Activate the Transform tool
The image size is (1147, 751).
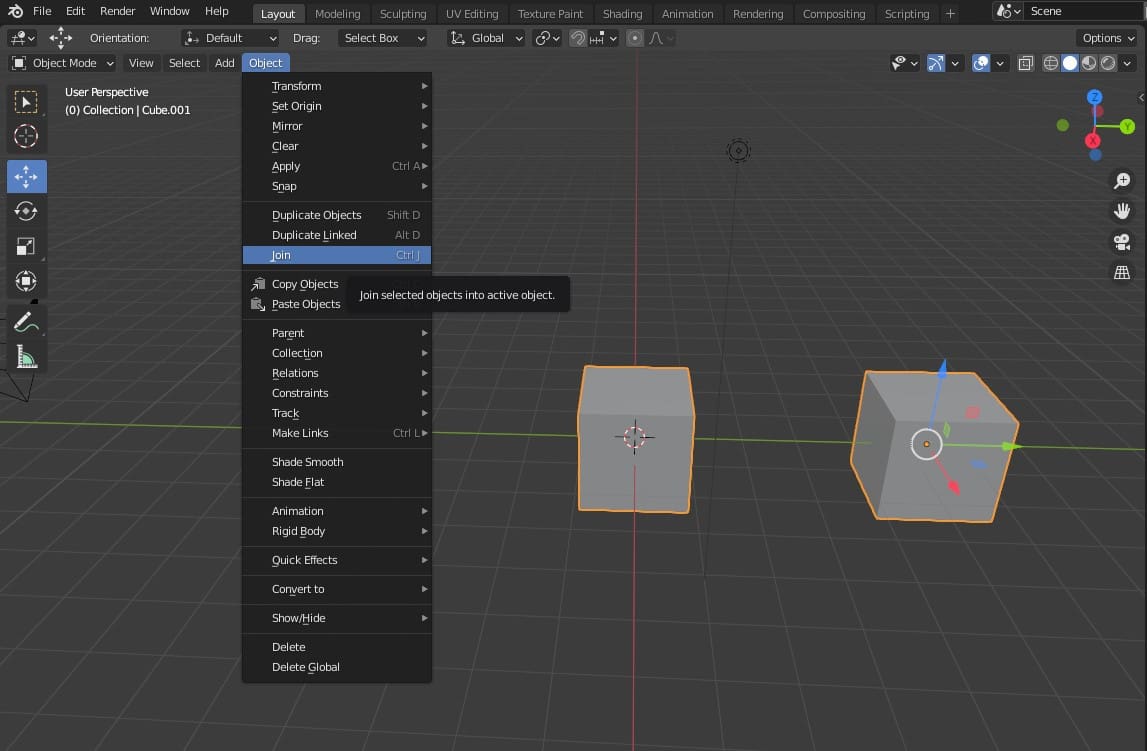pos(26,281)
